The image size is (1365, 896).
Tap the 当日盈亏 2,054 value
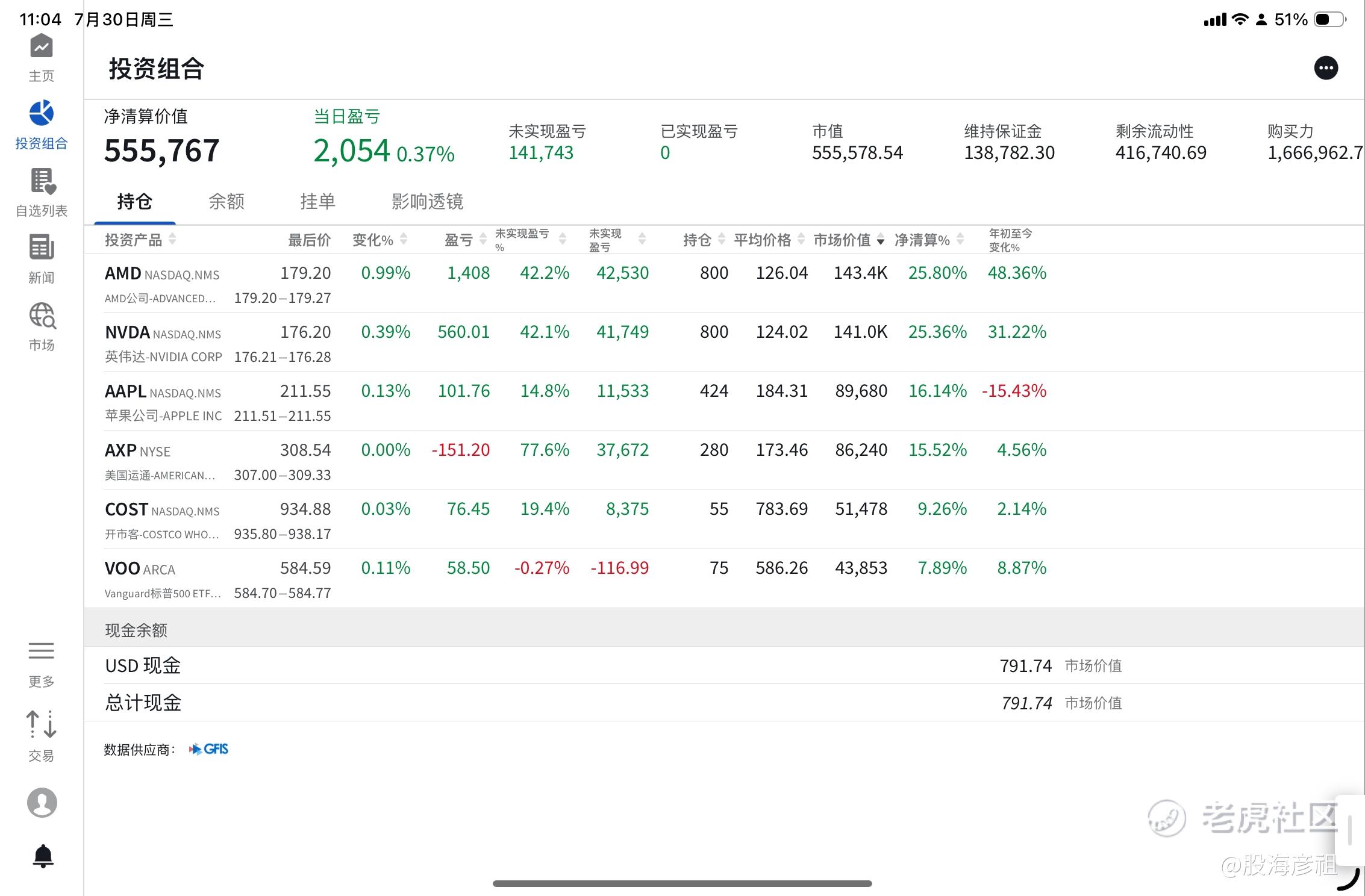tap(352, 151)
